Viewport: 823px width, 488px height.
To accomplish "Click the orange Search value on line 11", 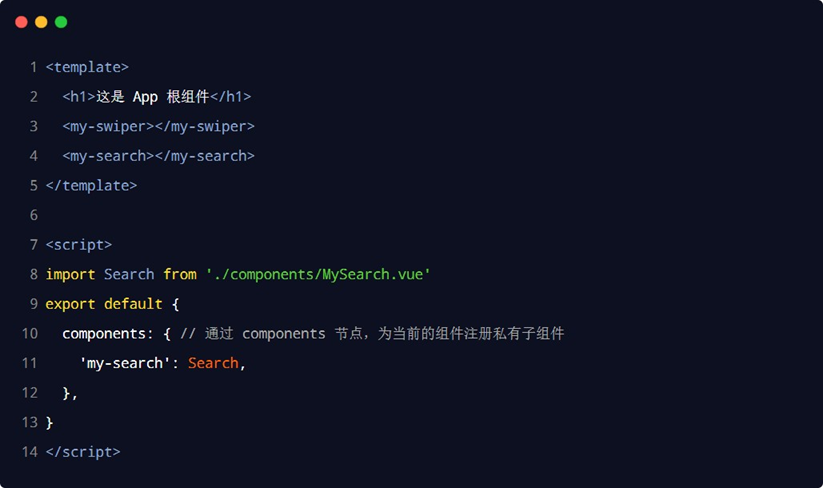I will pos(213,363).
